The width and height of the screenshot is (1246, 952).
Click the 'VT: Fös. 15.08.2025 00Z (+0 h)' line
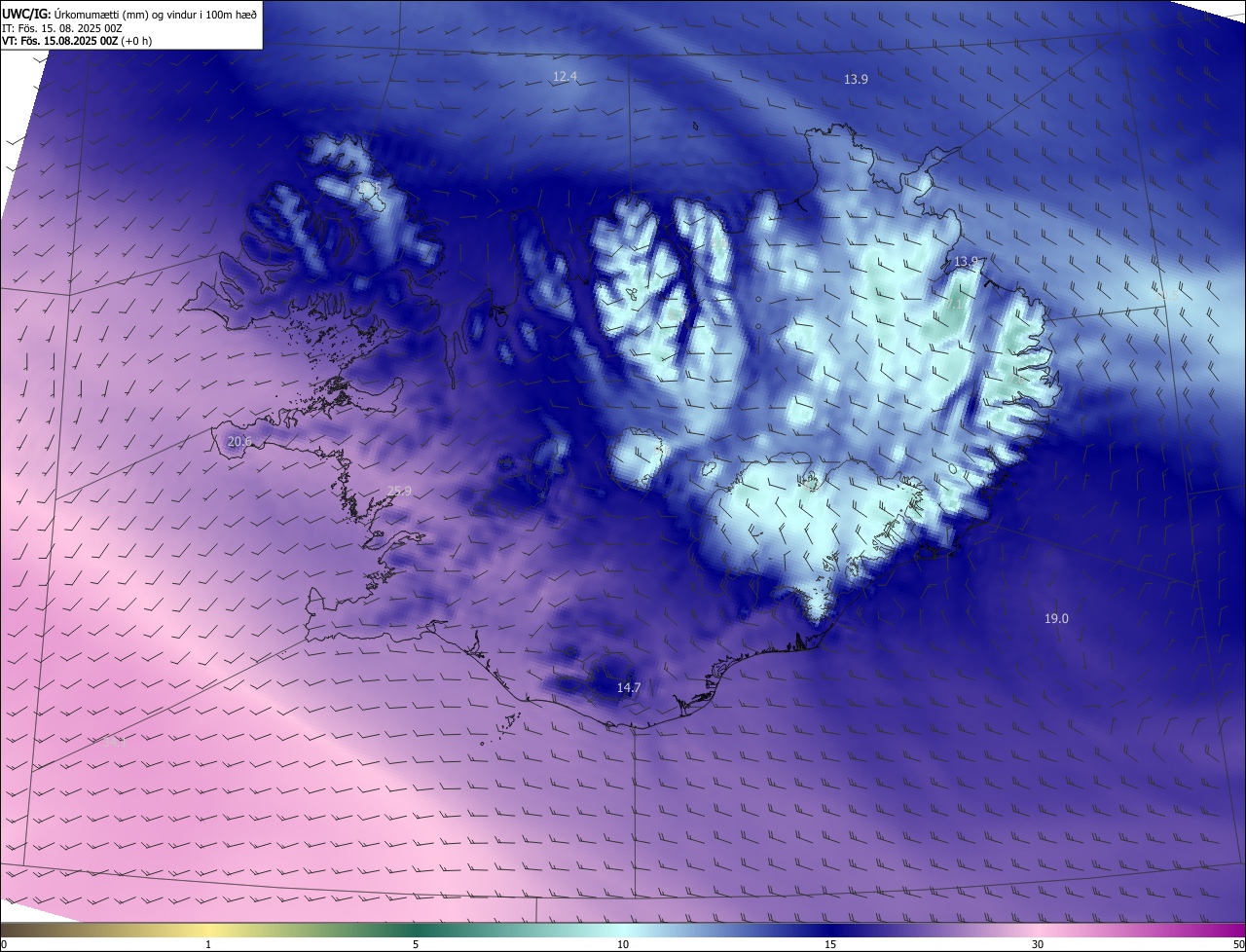77,41
